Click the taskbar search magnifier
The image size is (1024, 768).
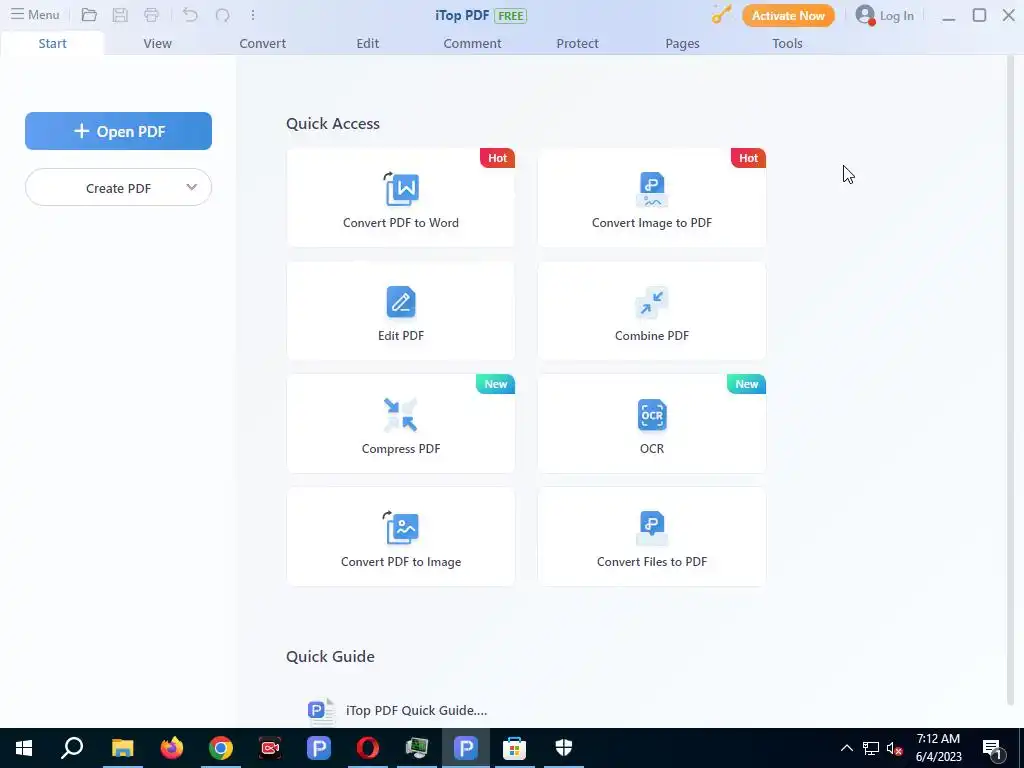[x=72, y=748]
